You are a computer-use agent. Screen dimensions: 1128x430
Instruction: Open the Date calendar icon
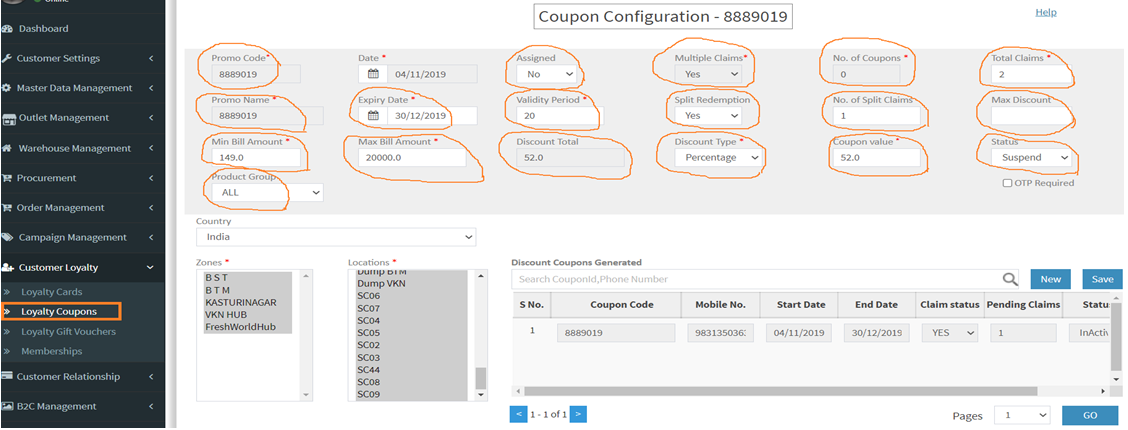pyautogui.click(x=373, y=74)
